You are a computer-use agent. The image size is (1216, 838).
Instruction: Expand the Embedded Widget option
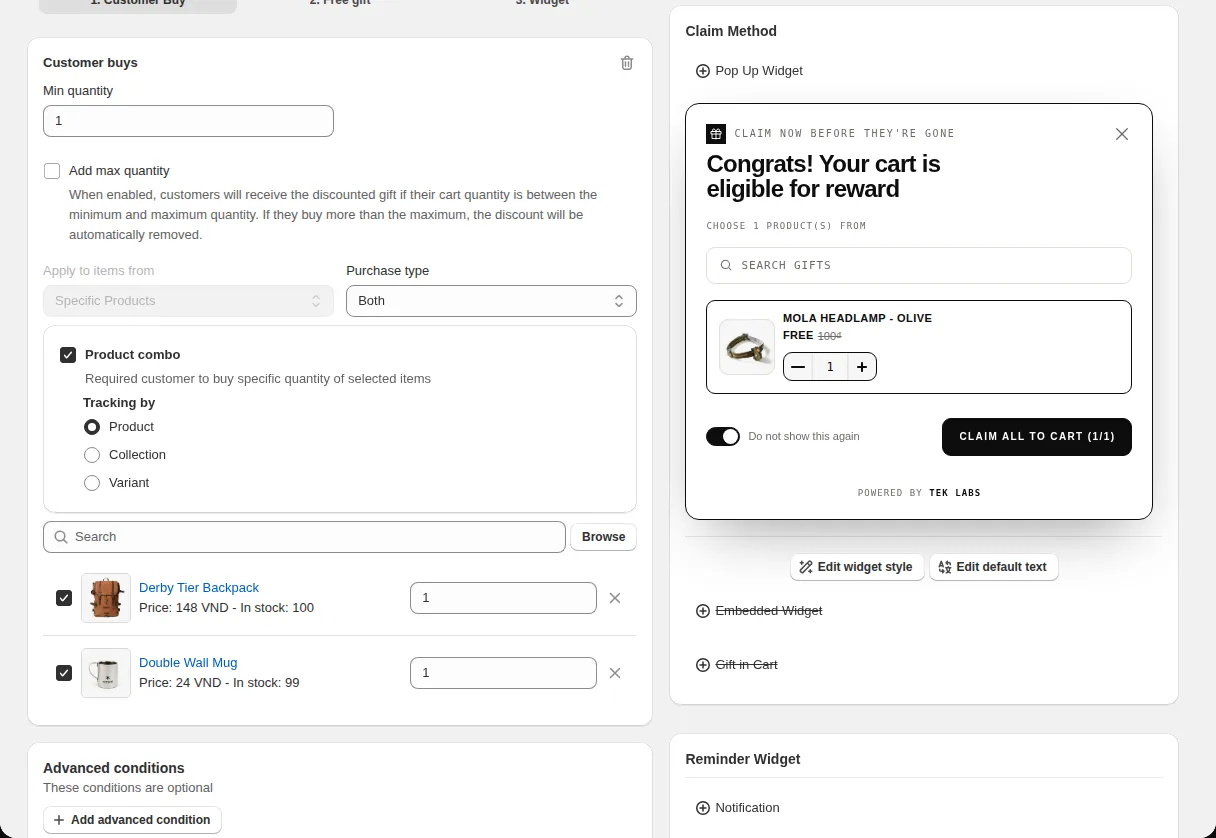click(x=759, y=611)
